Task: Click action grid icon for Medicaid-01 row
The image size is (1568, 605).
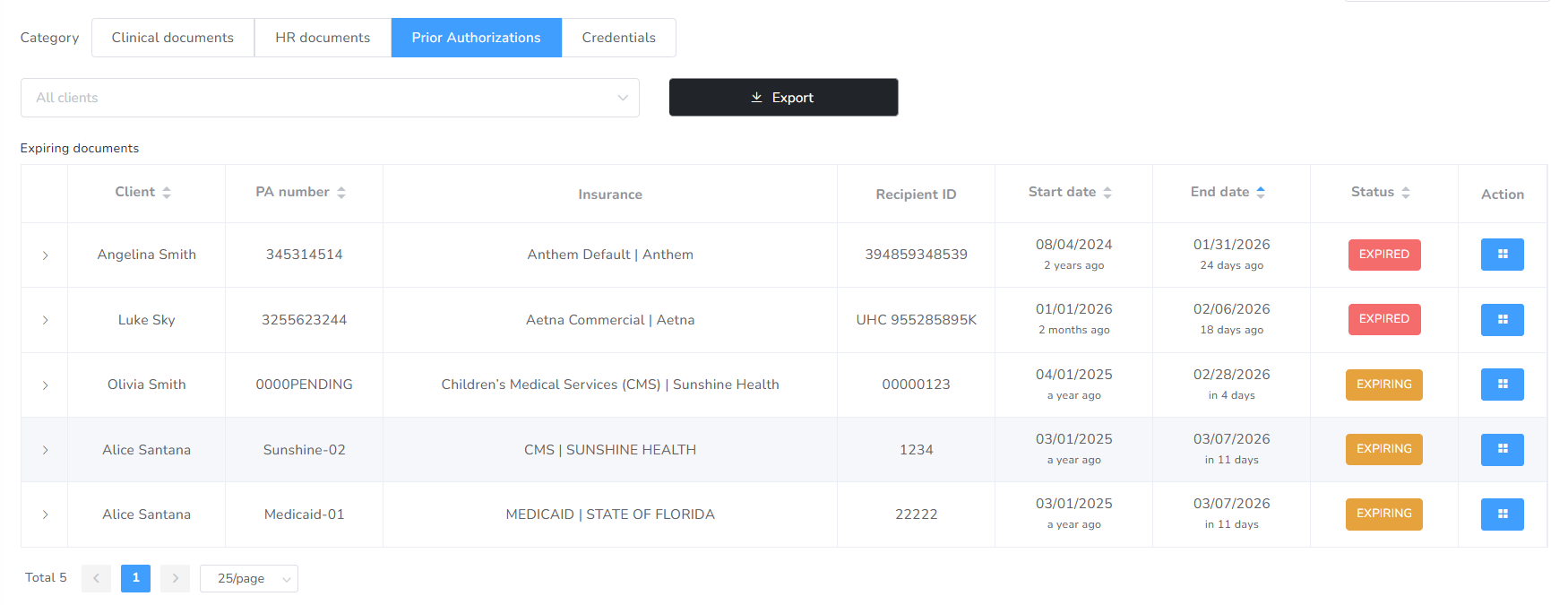Action: click(1502, 514)
